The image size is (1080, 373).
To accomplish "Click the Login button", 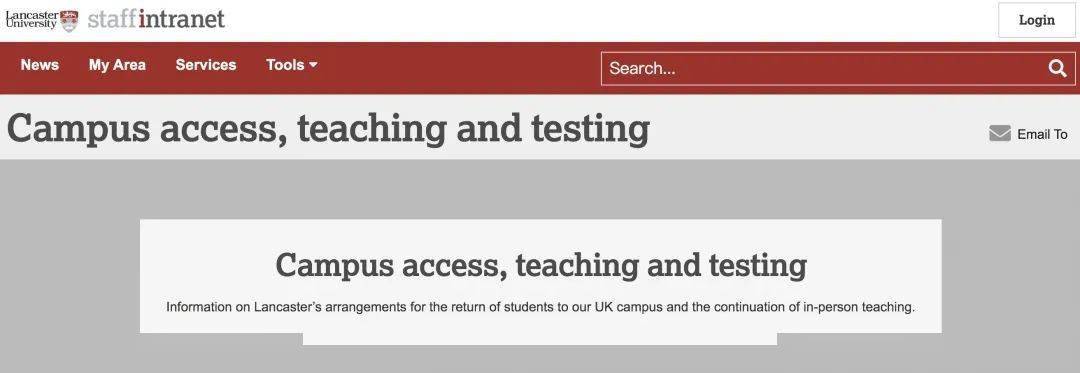I will [x=1037, y=20].
